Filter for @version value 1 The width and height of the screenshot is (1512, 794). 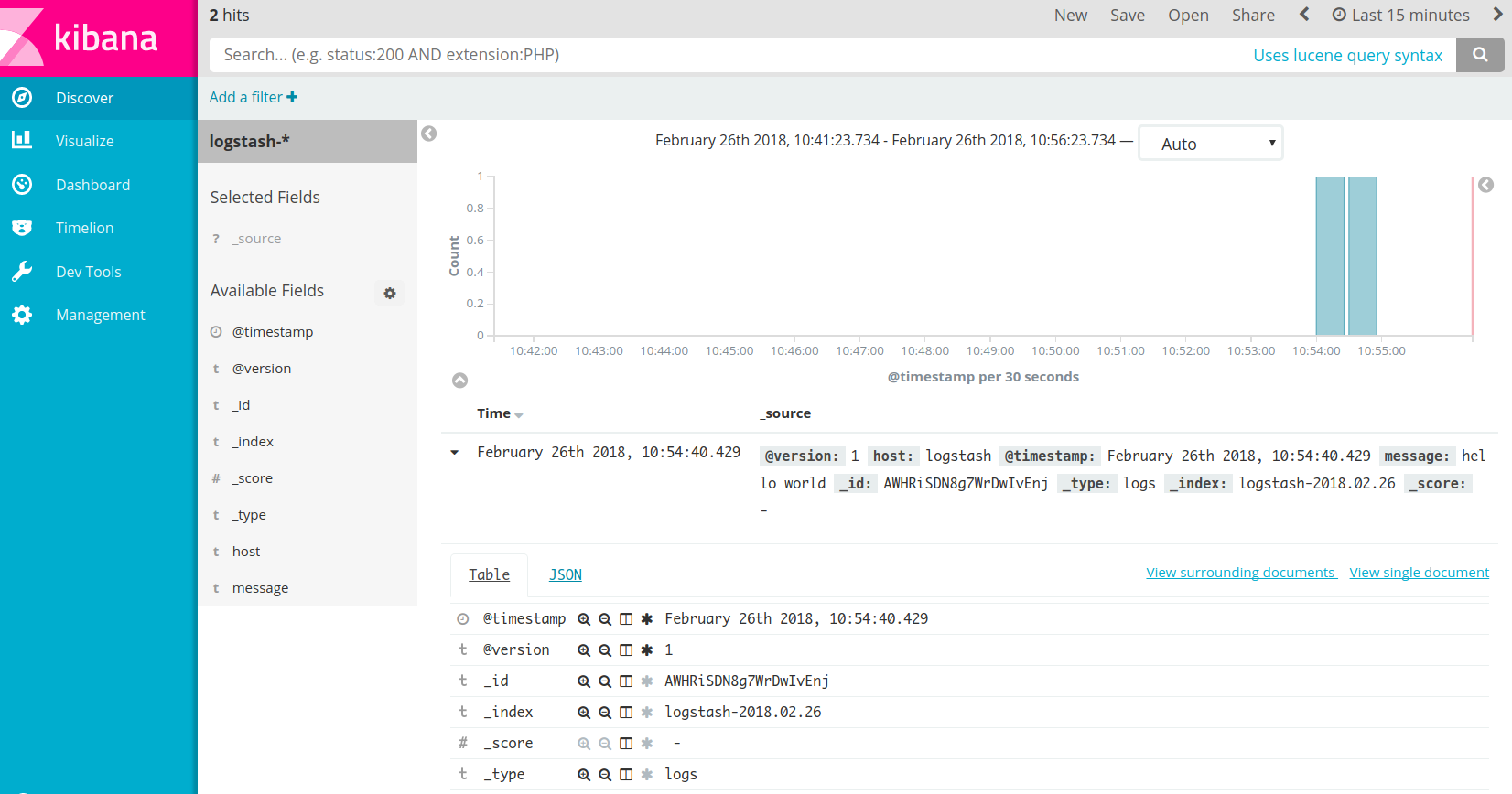584,650
